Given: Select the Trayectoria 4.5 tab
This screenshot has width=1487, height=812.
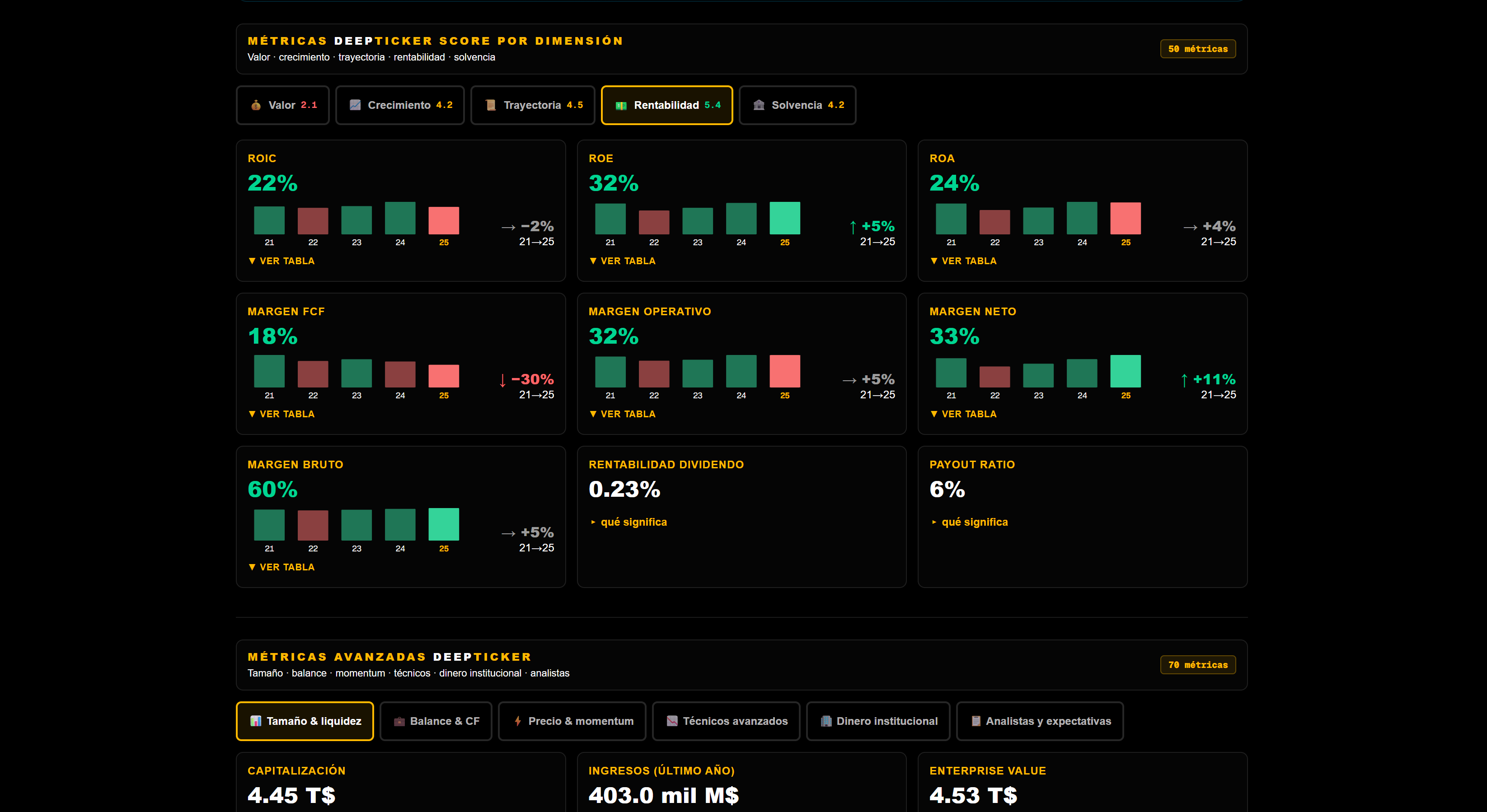Looking at the screenshot, I should click(x=533, y=105).
